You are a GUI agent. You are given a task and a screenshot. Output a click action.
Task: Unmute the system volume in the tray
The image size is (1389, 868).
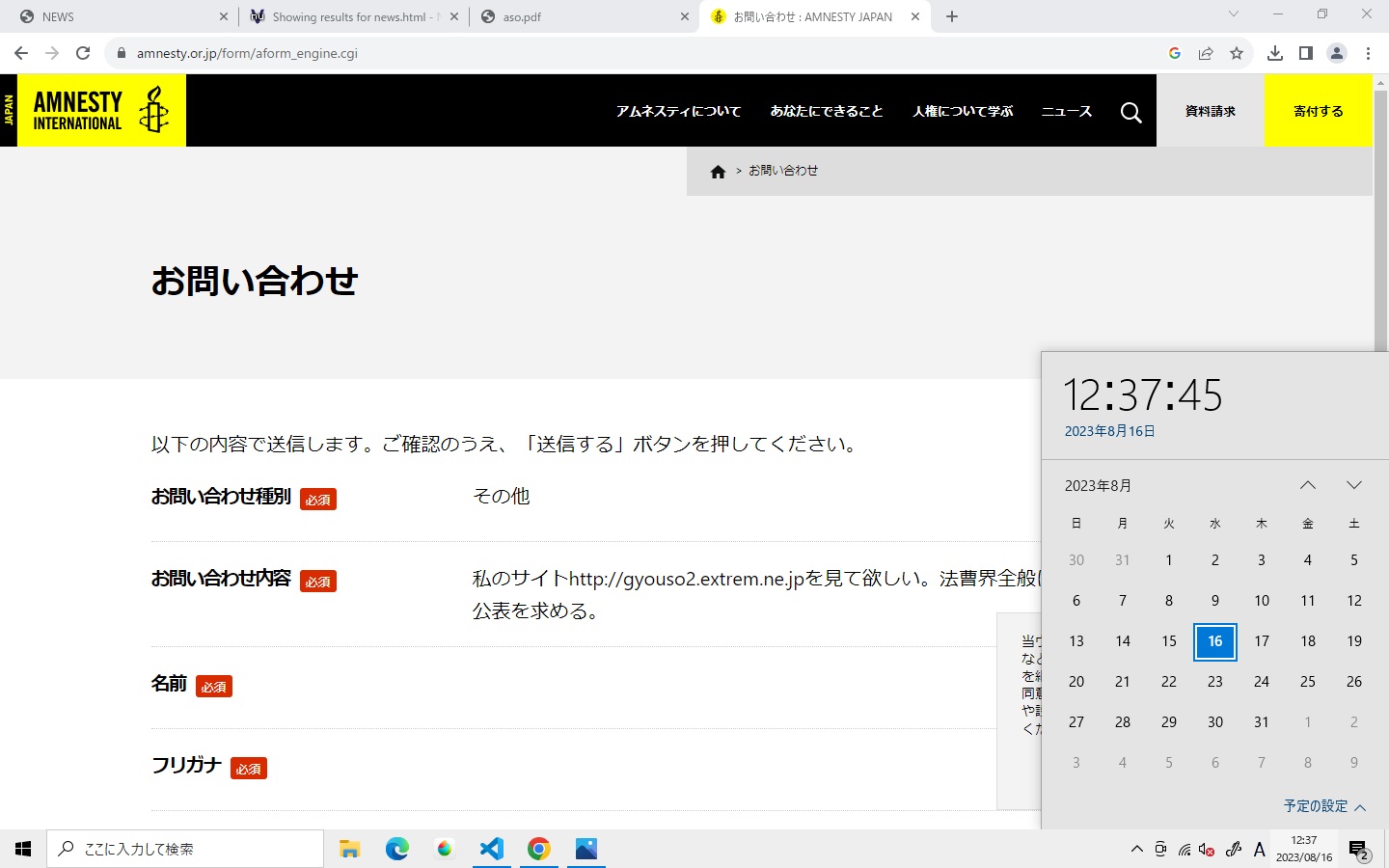pyautogui.click(x=1207, y=850)
